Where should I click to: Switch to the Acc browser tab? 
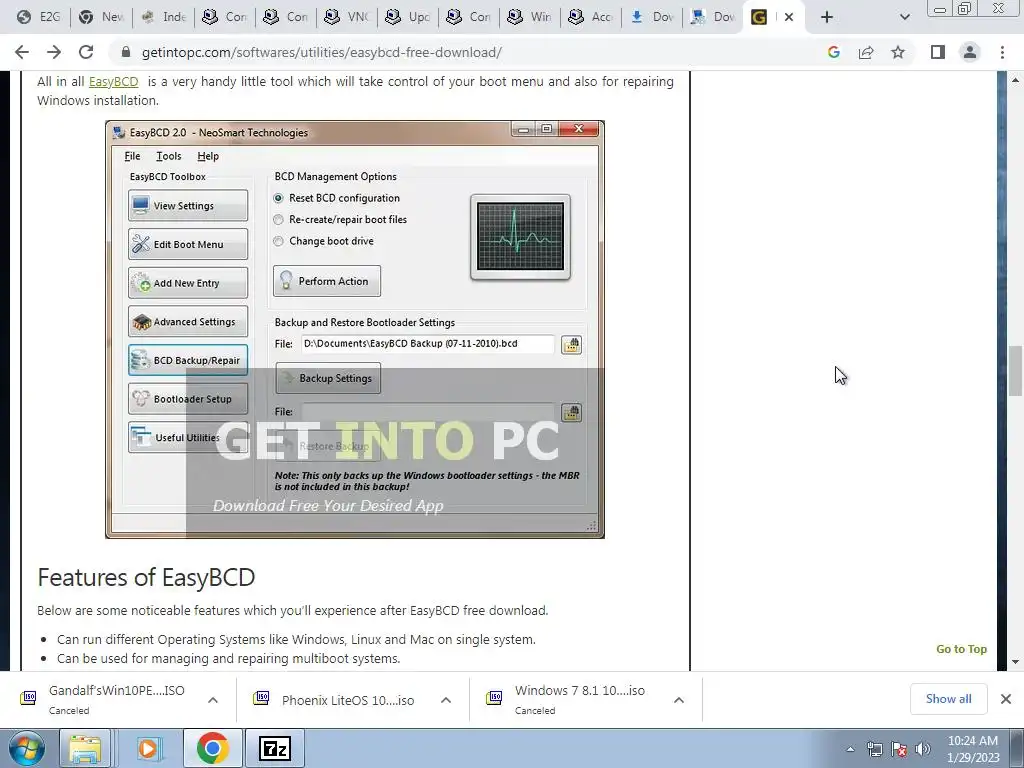pos(591,17)
